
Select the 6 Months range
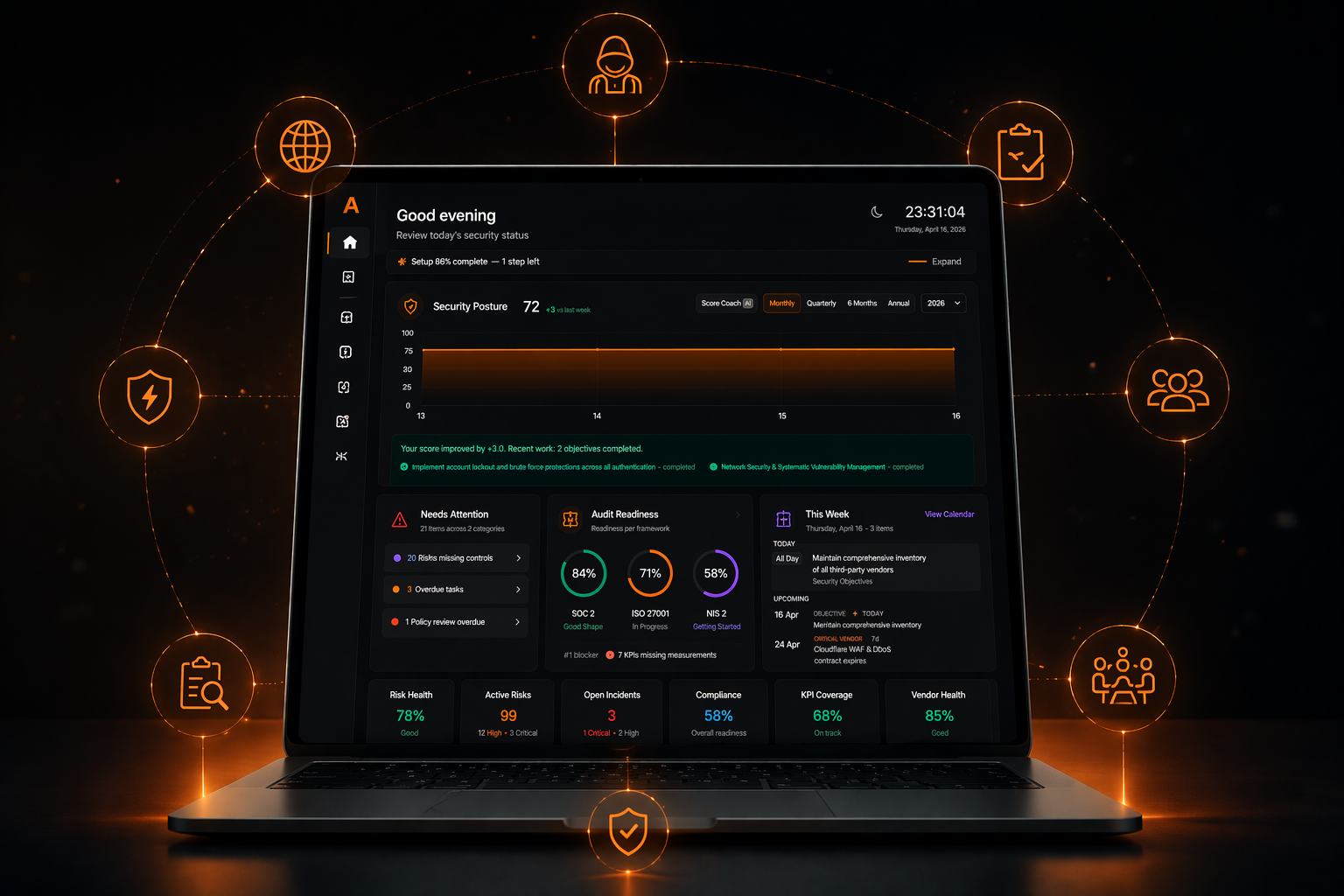click(x=862, y=304)
